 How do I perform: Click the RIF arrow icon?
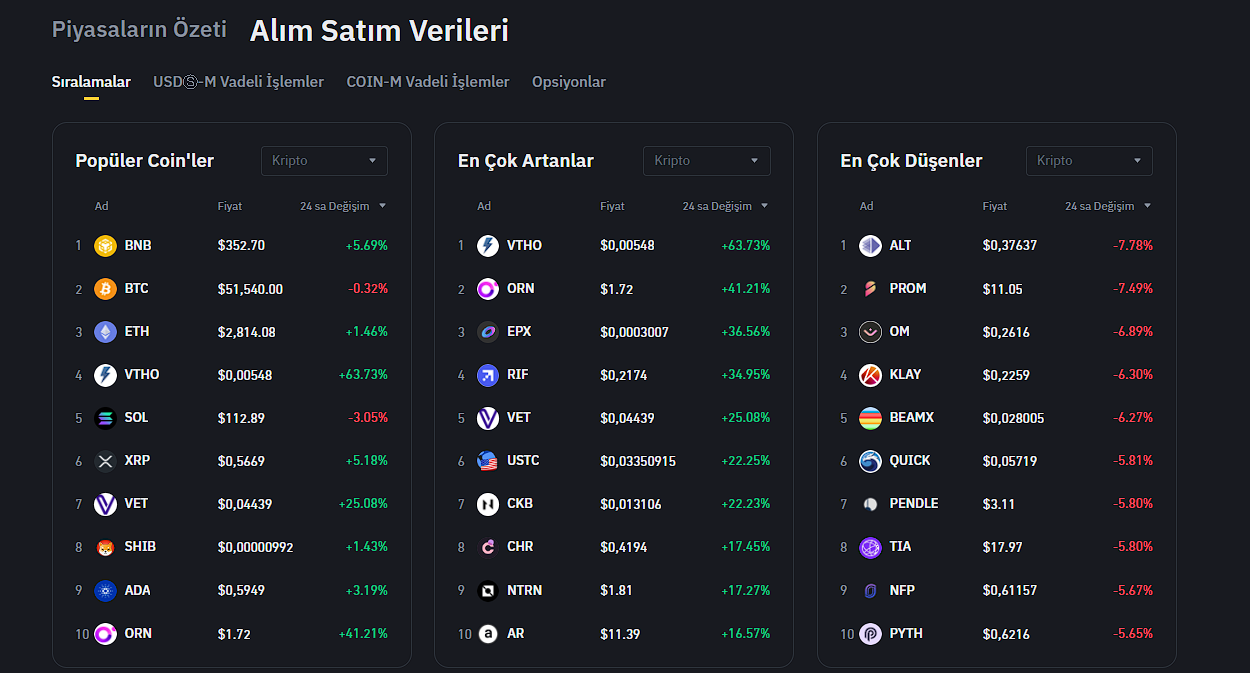pyautogui.click(x=488, y=375)
